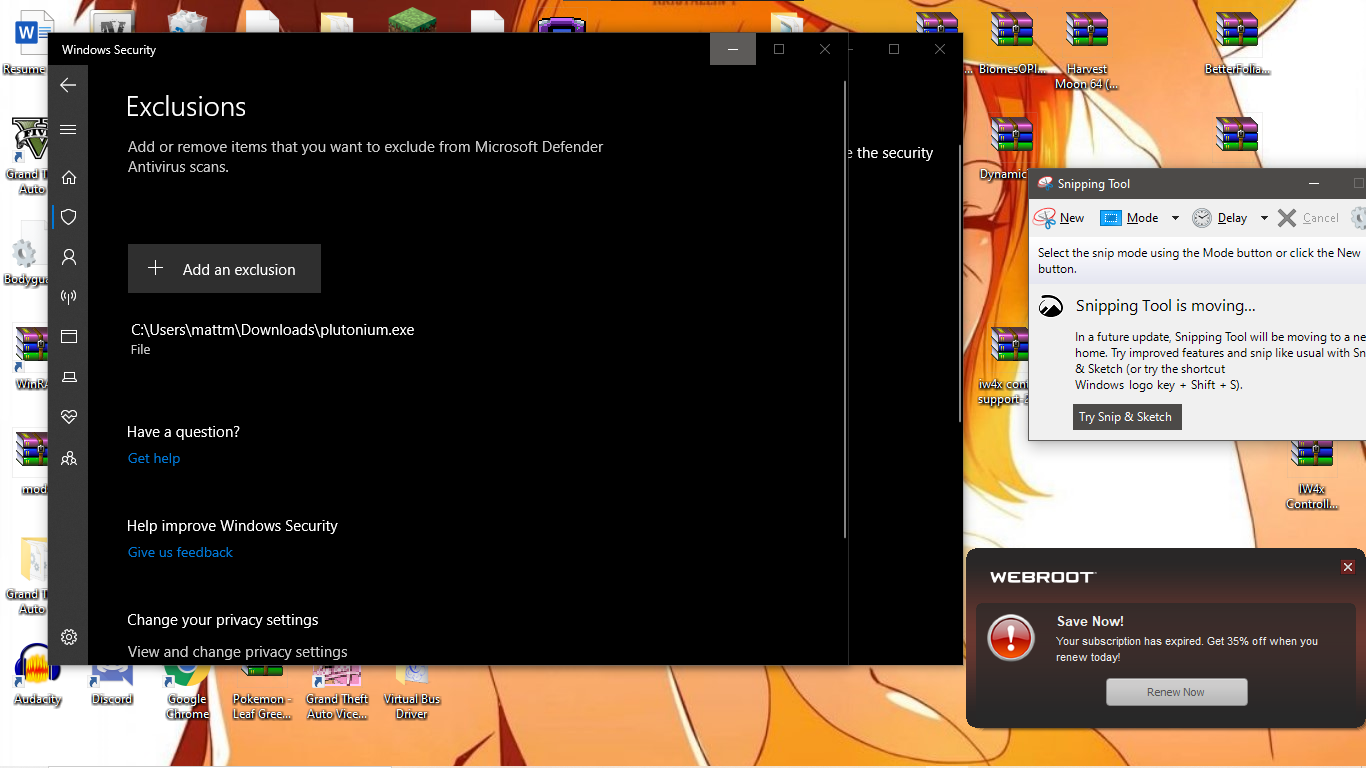Open the Get help link
1366x768 pixels.
pos(154,458)
